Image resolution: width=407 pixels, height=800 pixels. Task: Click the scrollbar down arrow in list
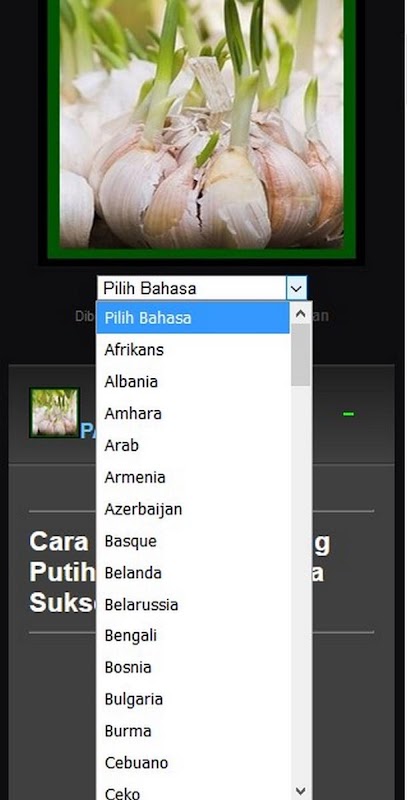(300, 791)
